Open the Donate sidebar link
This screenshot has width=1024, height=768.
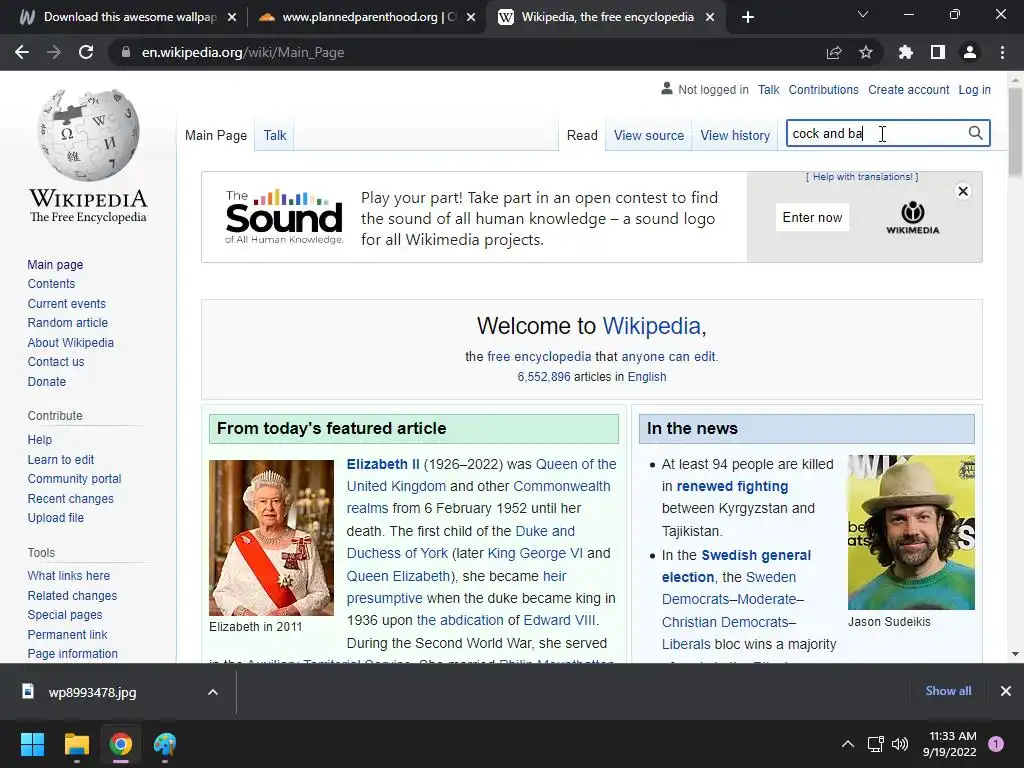[46, 381]
